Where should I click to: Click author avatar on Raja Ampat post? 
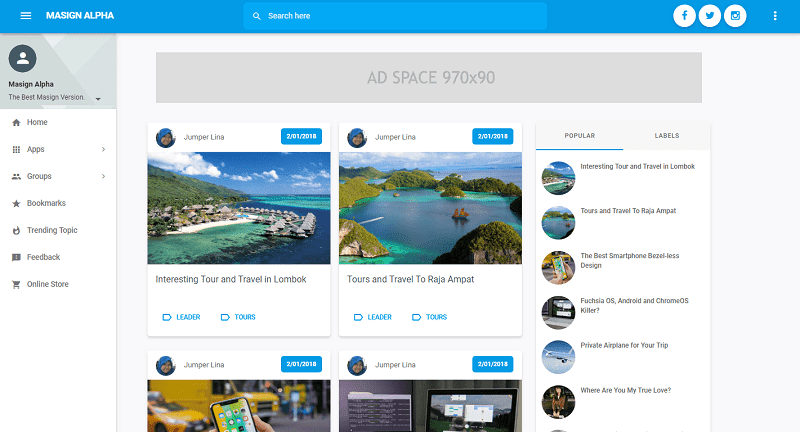(357, 138)
